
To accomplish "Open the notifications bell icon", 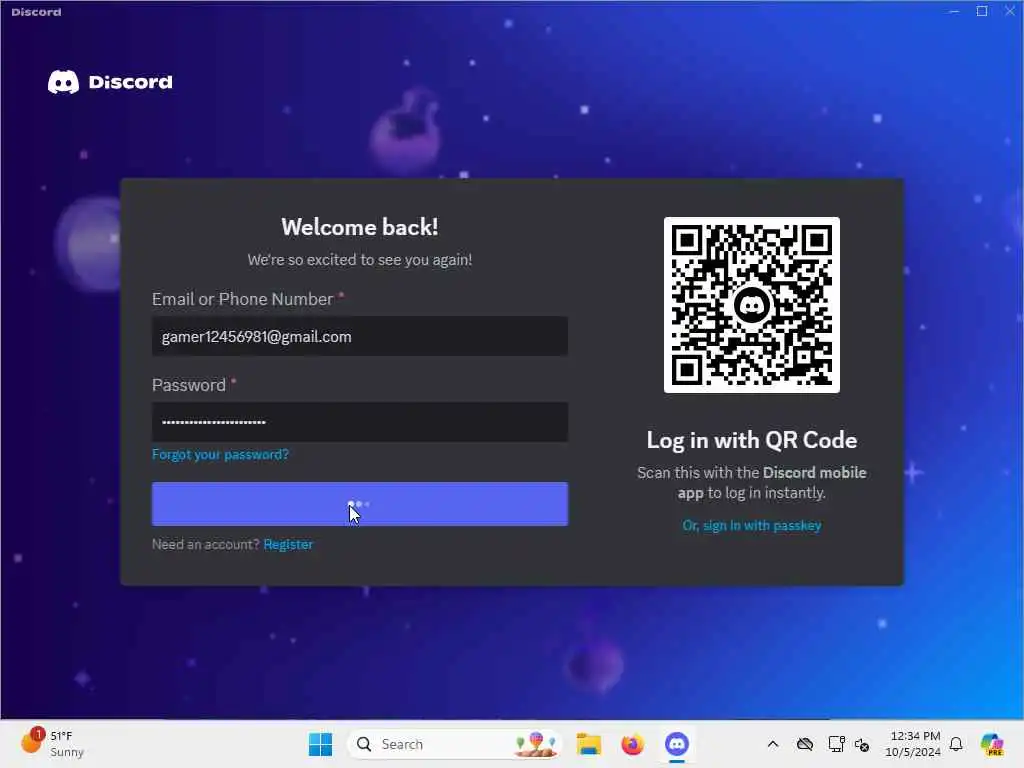I will point(956,744).
